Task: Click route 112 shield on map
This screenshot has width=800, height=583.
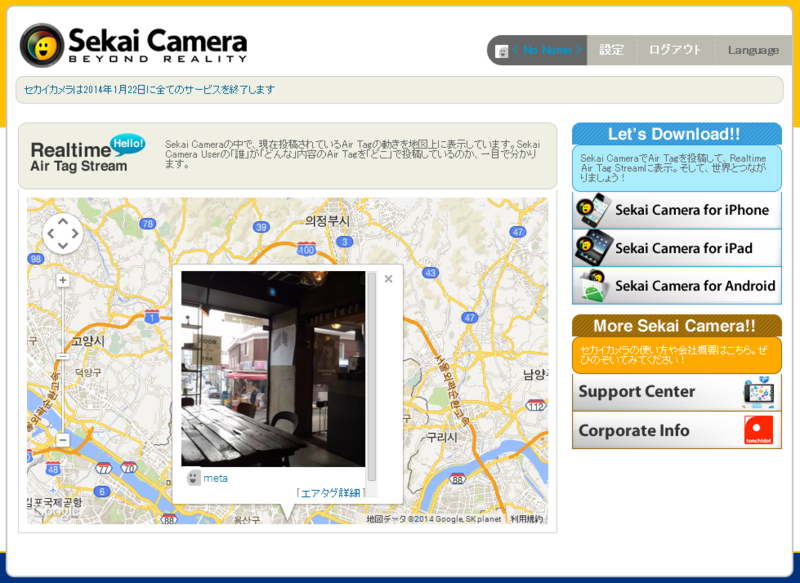Action: coord(536,406)
